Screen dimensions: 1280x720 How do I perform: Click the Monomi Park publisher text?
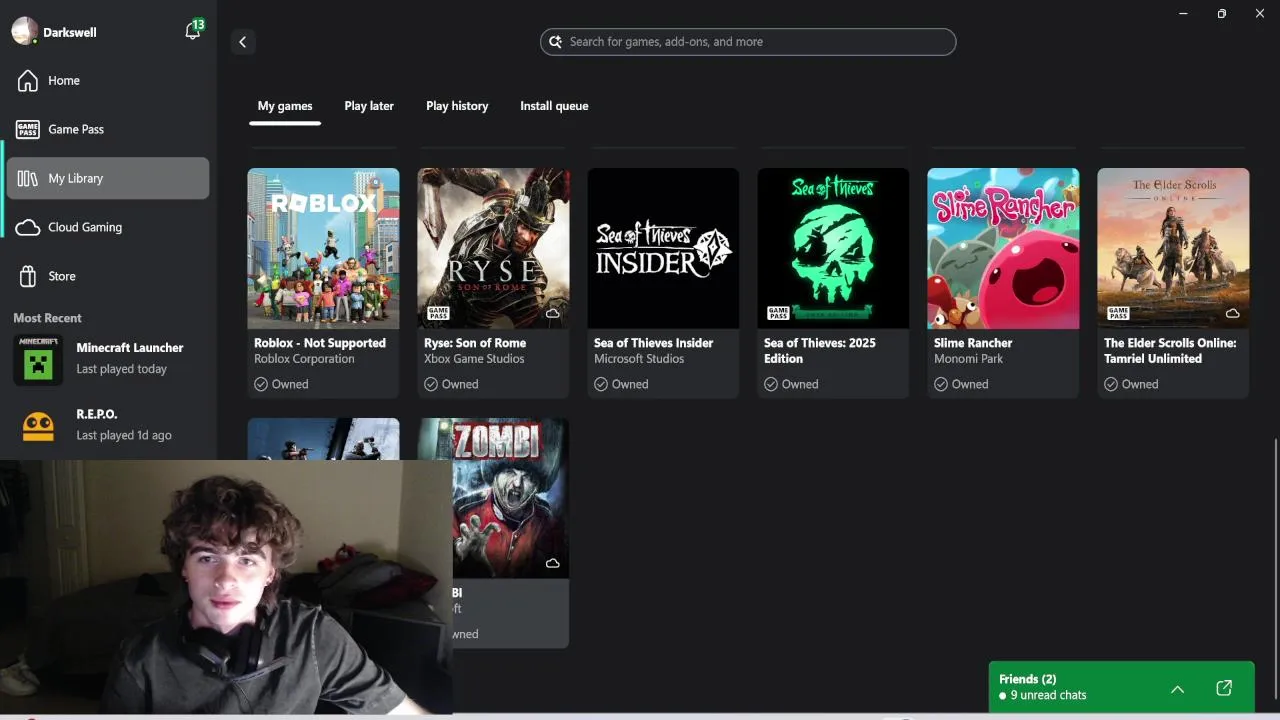click(x=968, y=359)
